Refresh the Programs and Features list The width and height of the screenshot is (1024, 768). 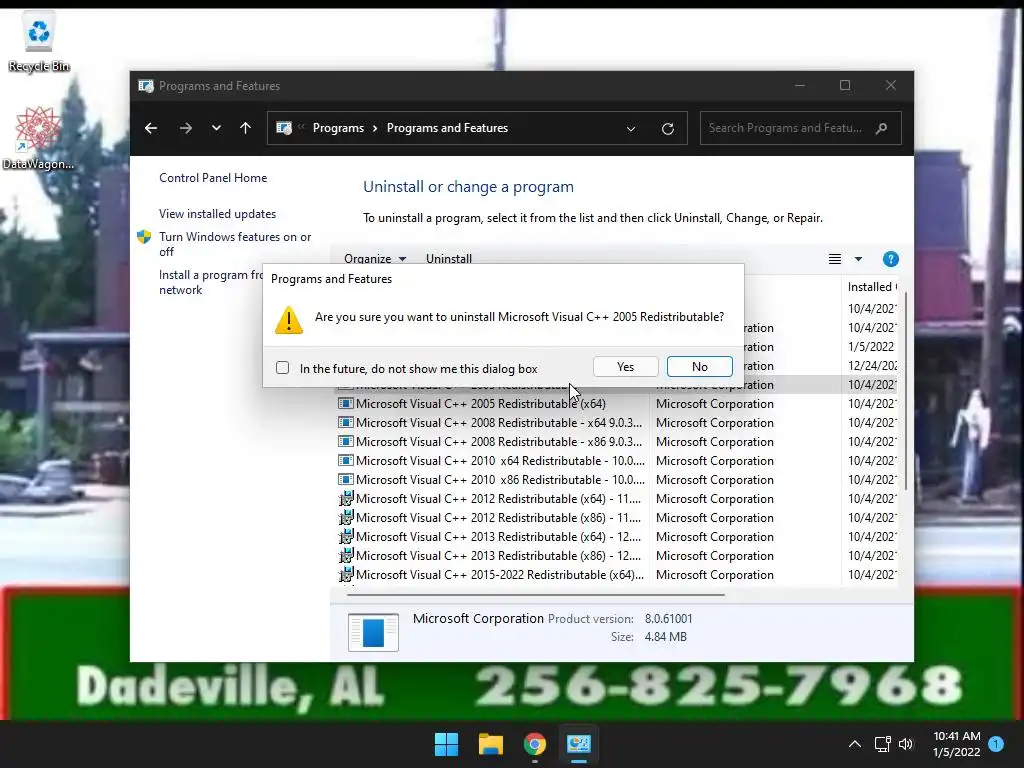click(667, 129)
